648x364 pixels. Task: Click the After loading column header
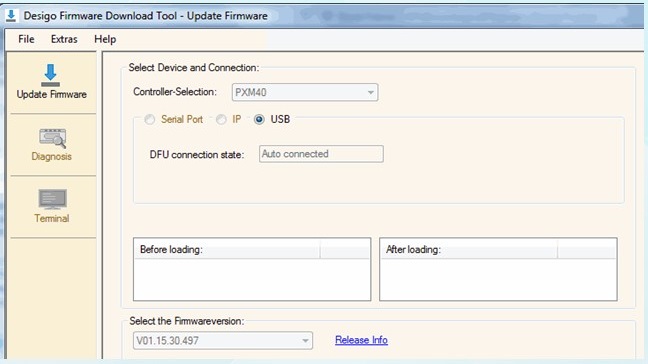tap(469, 250)
